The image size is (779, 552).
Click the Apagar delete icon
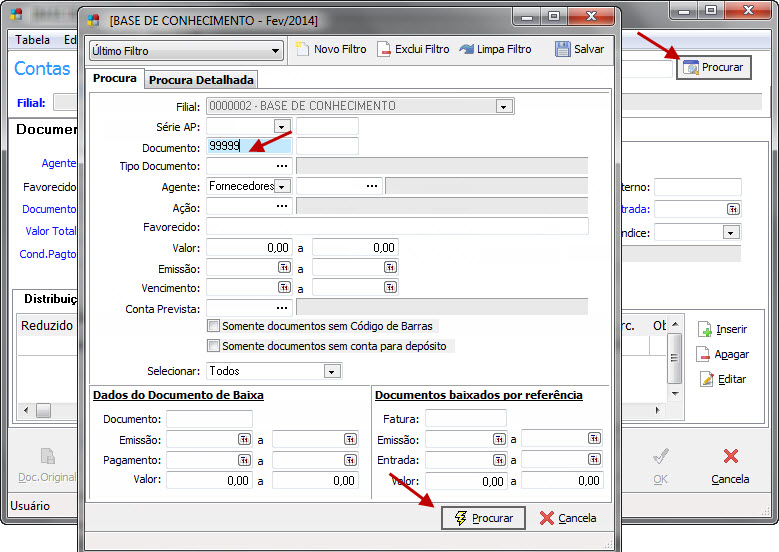tap(705, 354)
